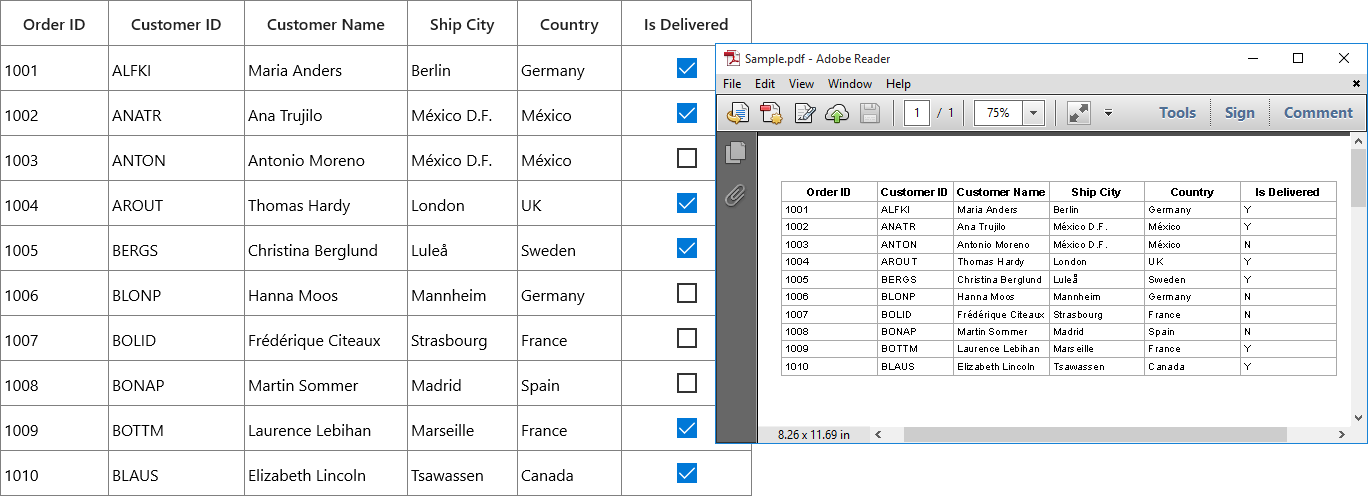Viewport: 1368px width, 496px height.
Task: Select the ANTON customer ID cell in grid
Action: (x=176, y=158)
